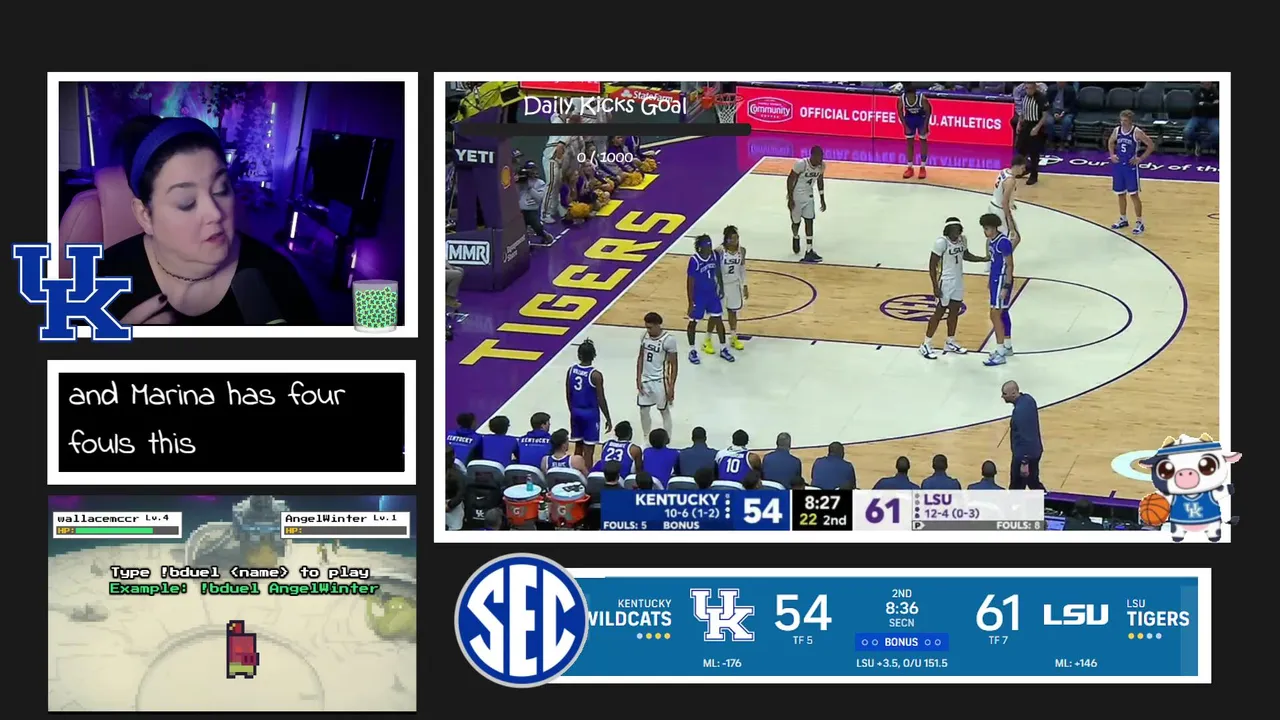Screen dimensions: 1280x720
Task: Click the MMR sign on the baseline
Action: tap(468, 252)
